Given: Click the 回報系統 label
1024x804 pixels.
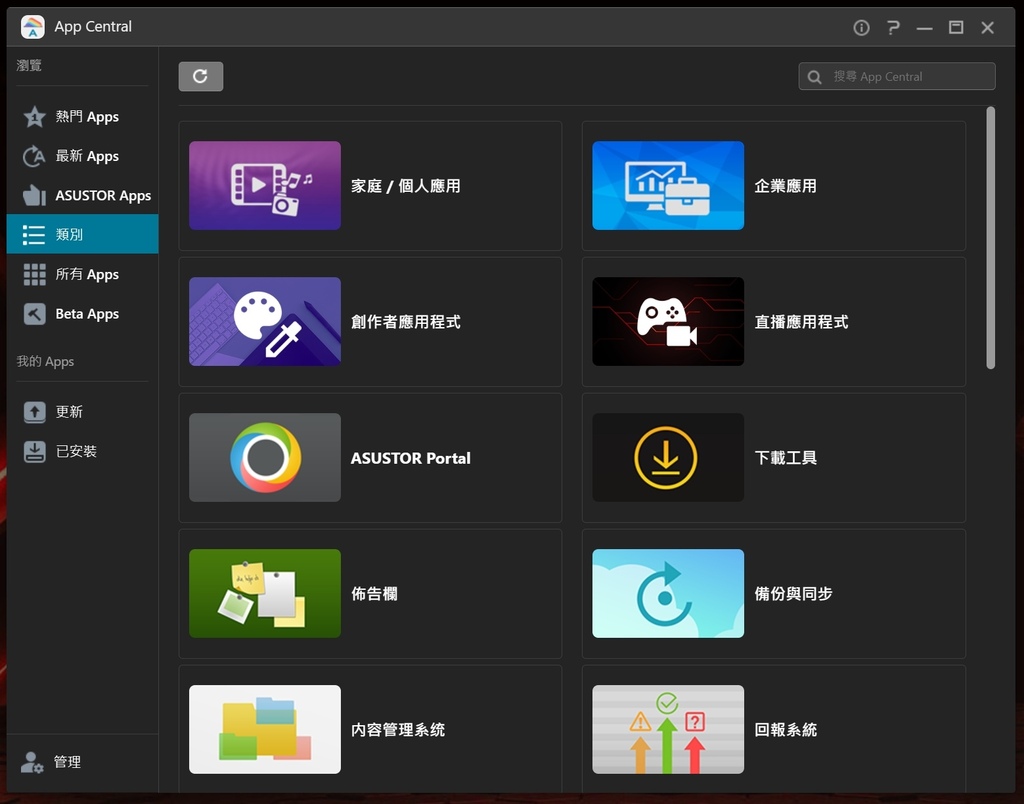Looking at the screenshot, I should coord(786,730).
